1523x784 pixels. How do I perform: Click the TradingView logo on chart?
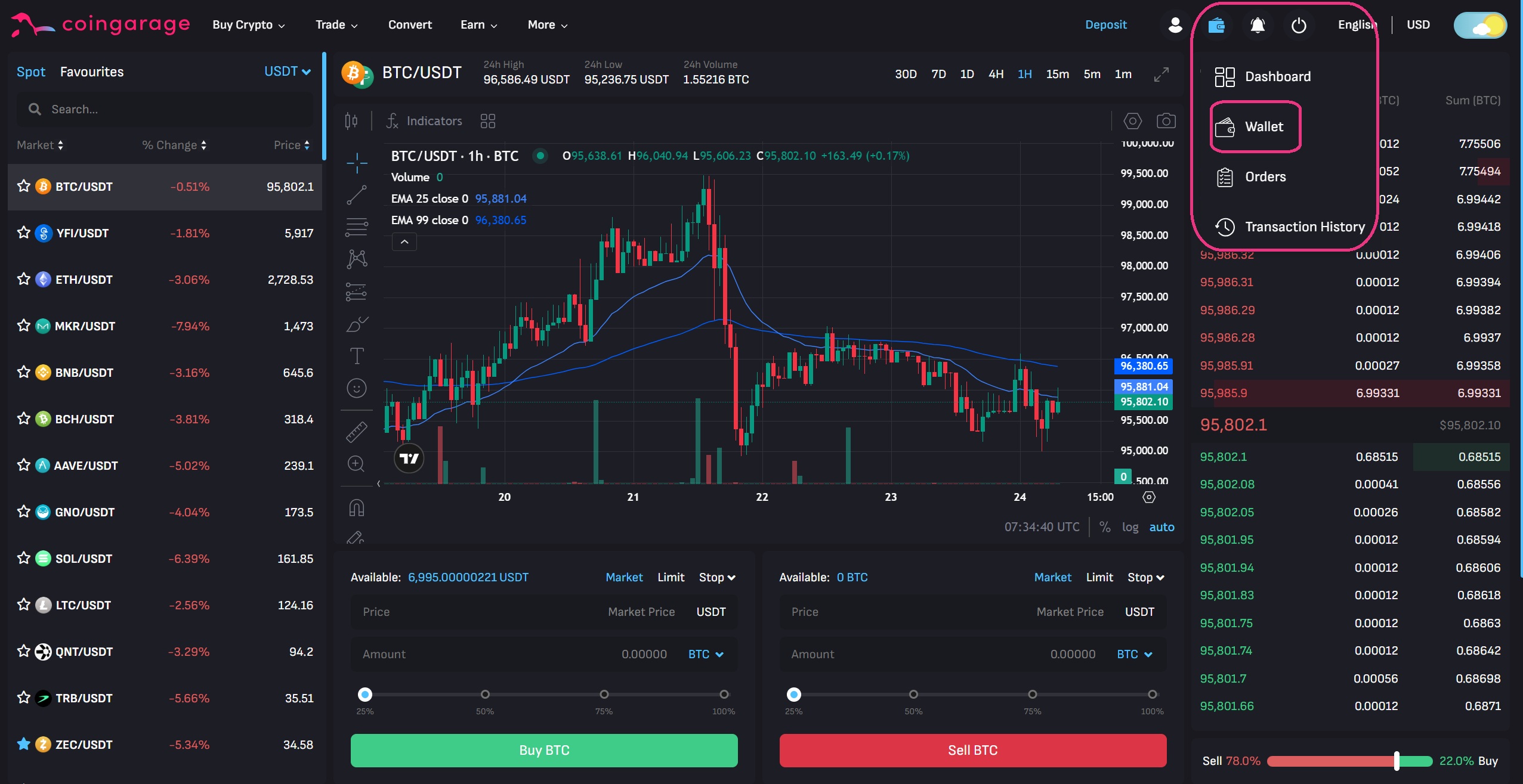point(409,458)
